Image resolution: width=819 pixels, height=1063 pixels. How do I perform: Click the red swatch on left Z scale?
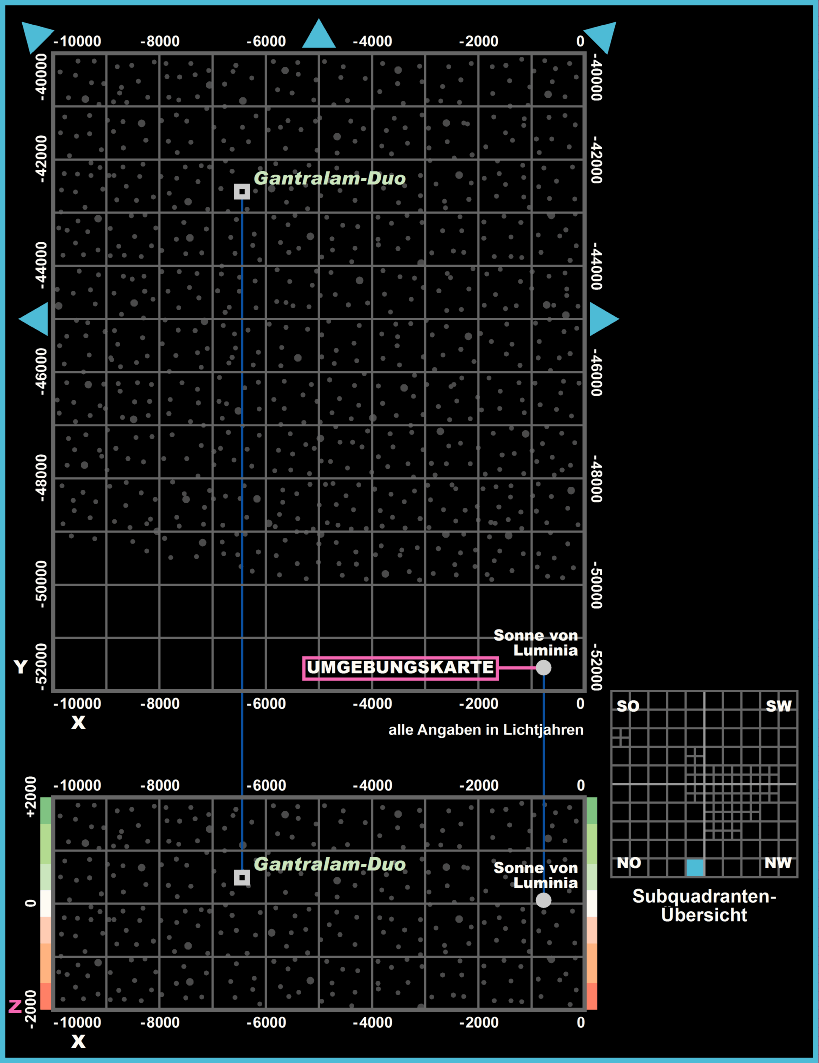(44, 996)
